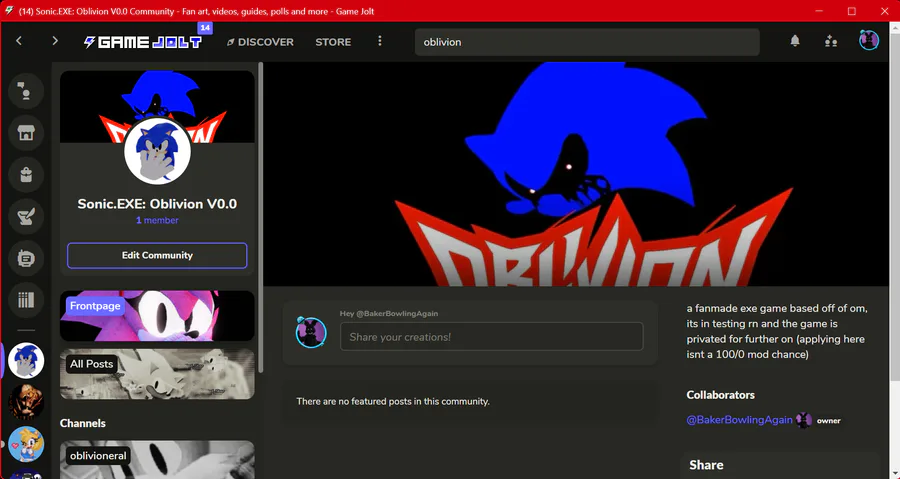Open the @BakerBowlingAgain collaborator link

739,420
